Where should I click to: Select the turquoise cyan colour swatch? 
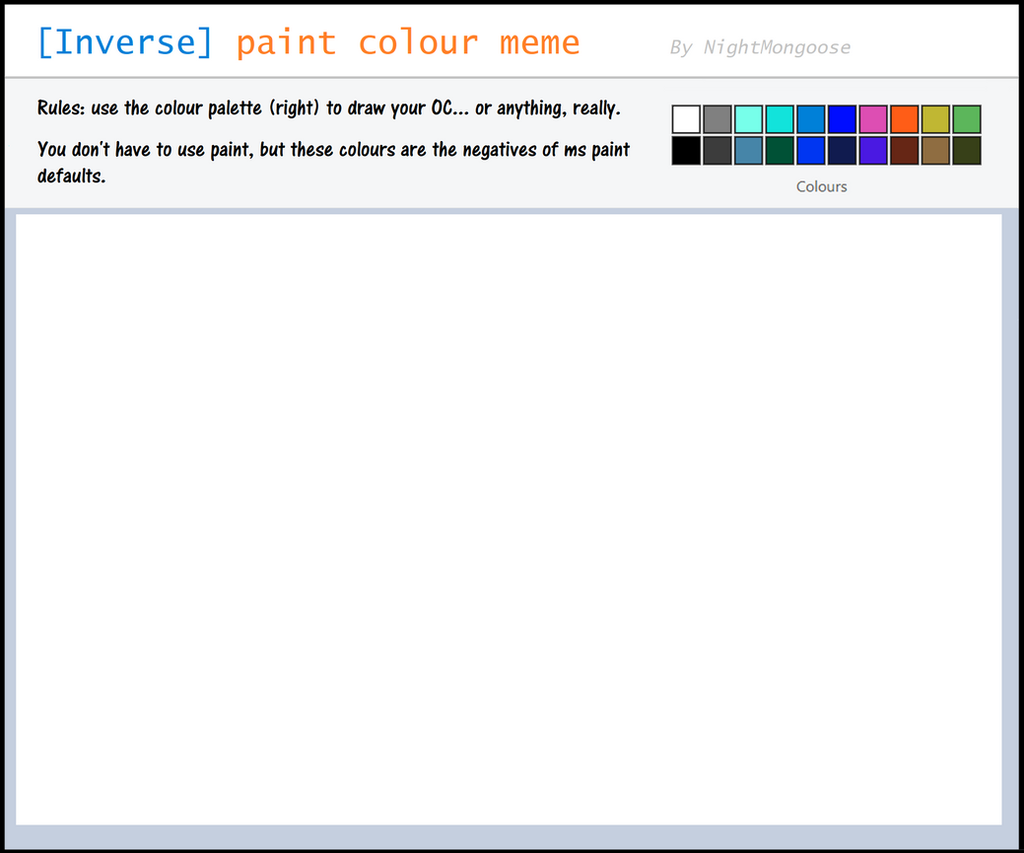pyautogui.click(x=780, y=120)
